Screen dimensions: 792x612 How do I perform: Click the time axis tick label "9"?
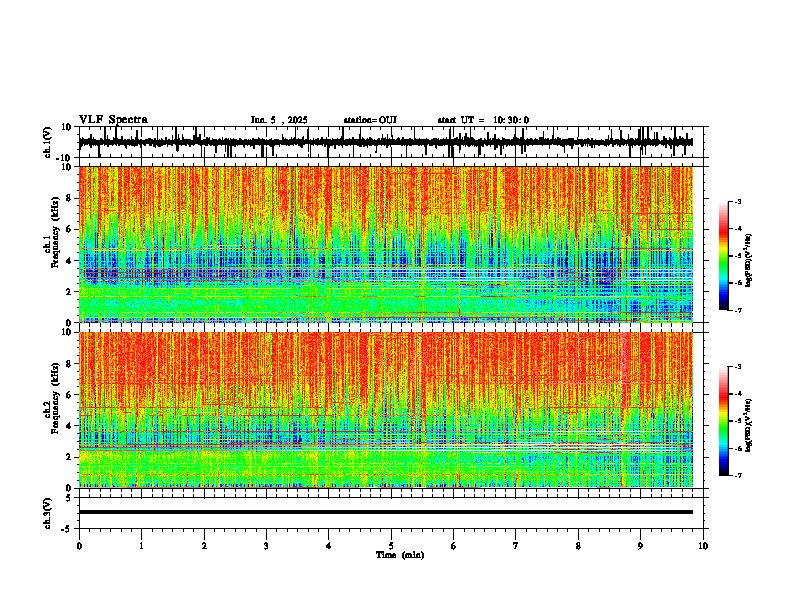point(640,546)
